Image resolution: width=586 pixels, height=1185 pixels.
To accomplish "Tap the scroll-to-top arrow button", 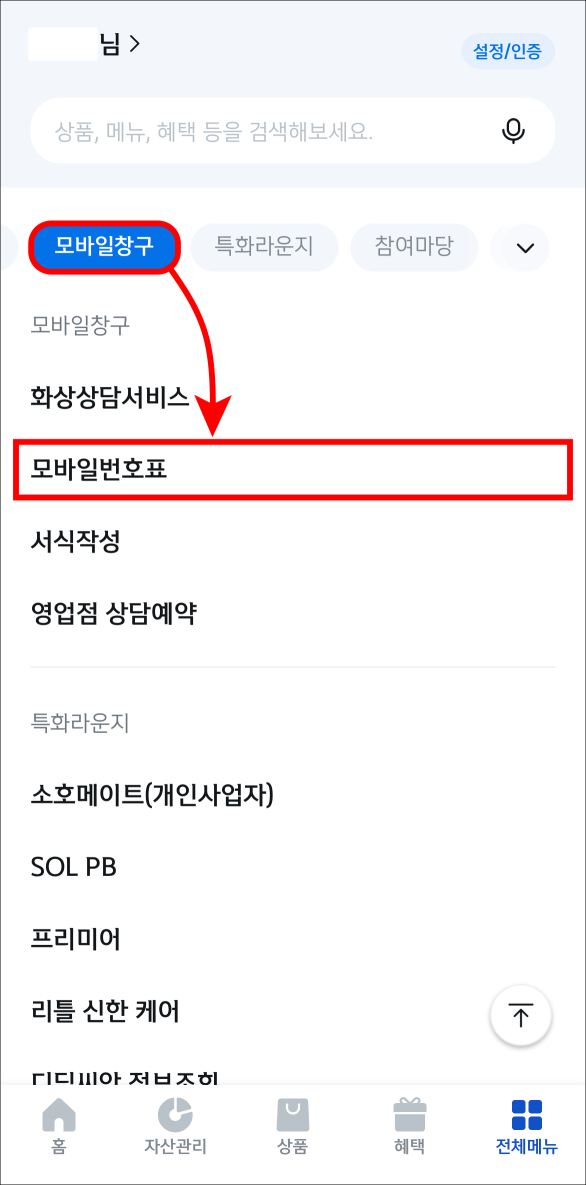I will point(521,1015).
